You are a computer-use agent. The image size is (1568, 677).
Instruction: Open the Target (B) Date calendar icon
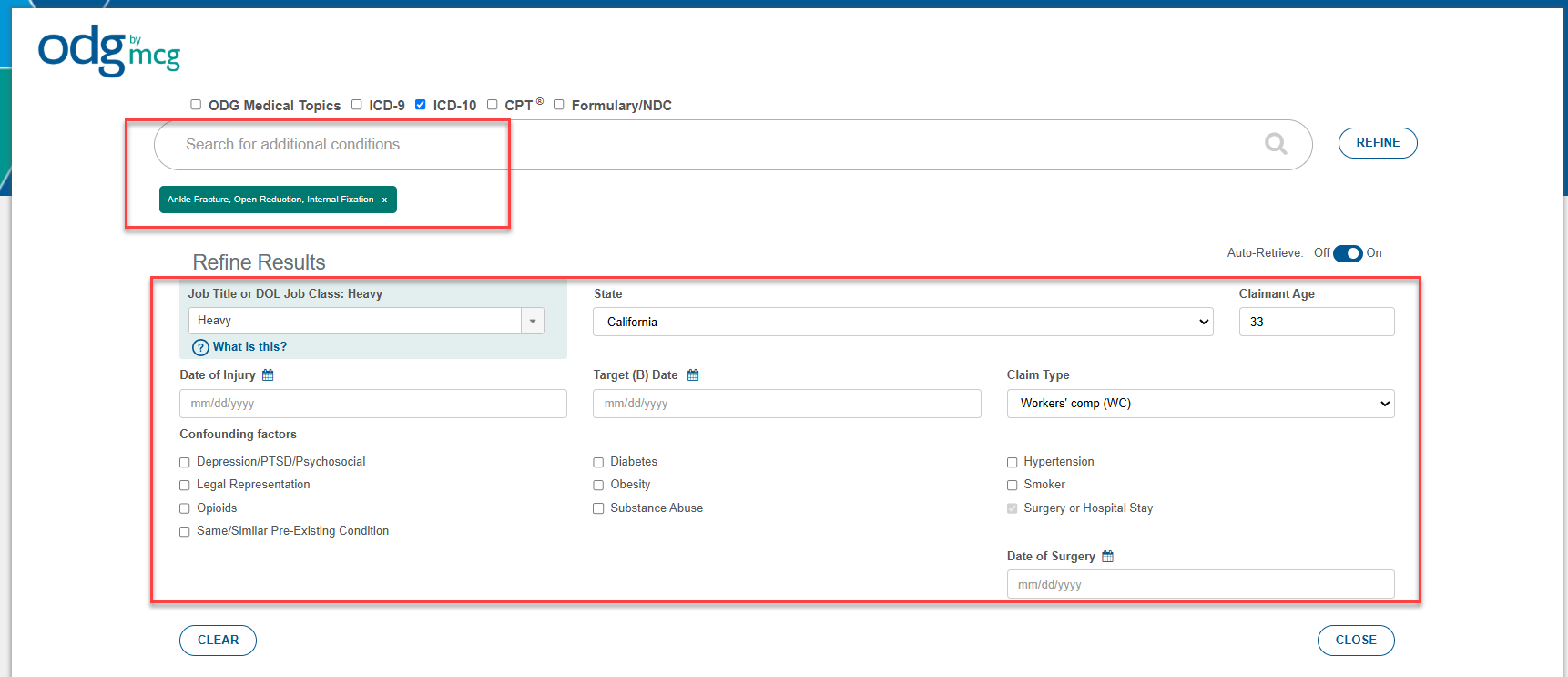point(693,375)
